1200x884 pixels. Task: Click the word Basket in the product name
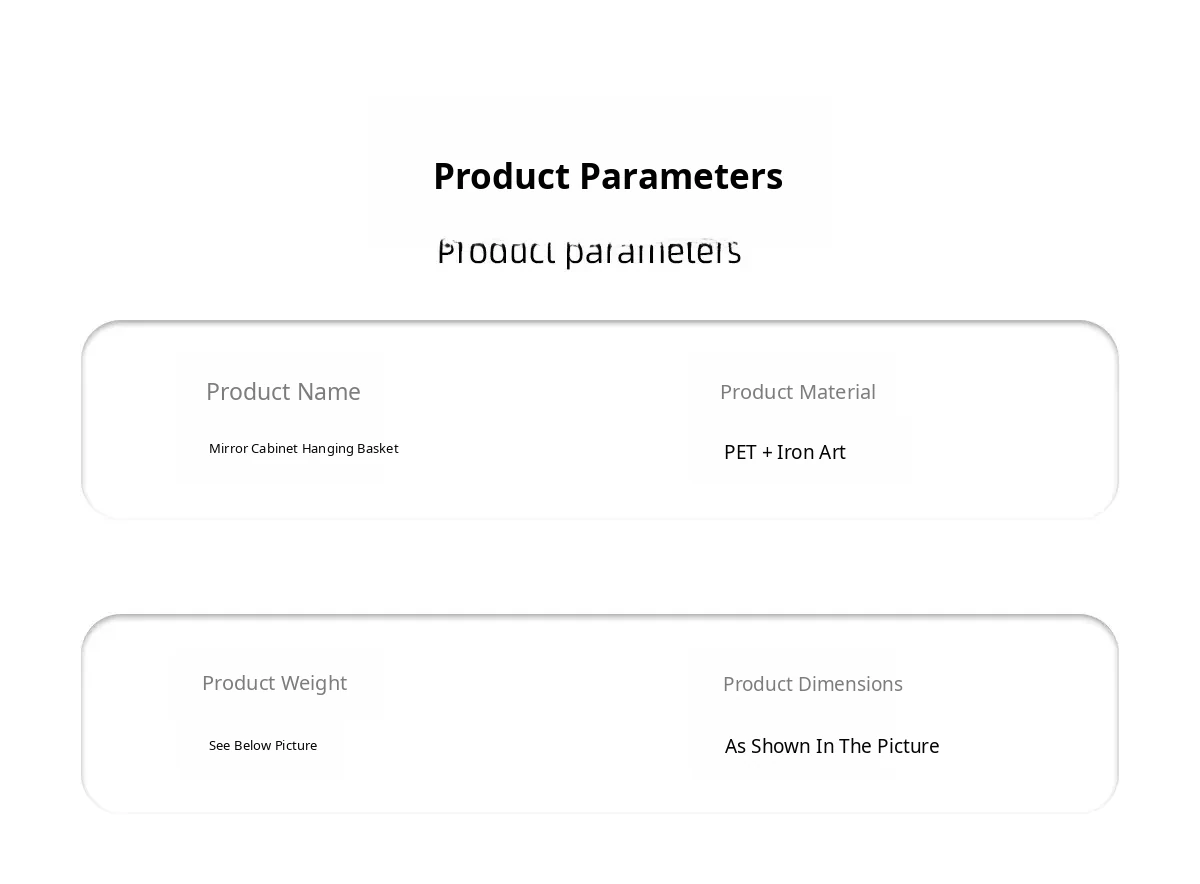click(x=376, y=449)
